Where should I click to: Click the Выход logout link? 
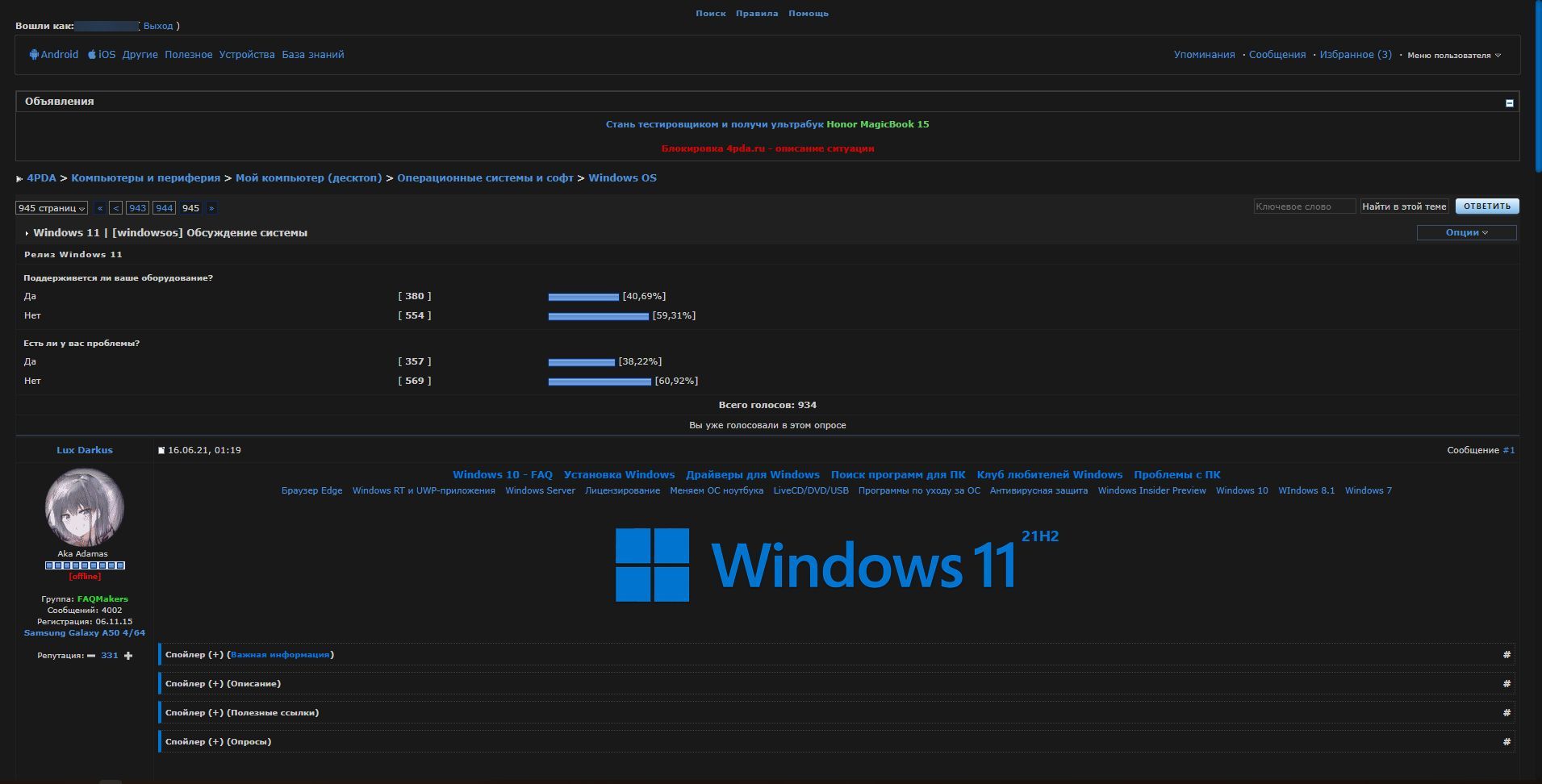click(x=158, y=26)
